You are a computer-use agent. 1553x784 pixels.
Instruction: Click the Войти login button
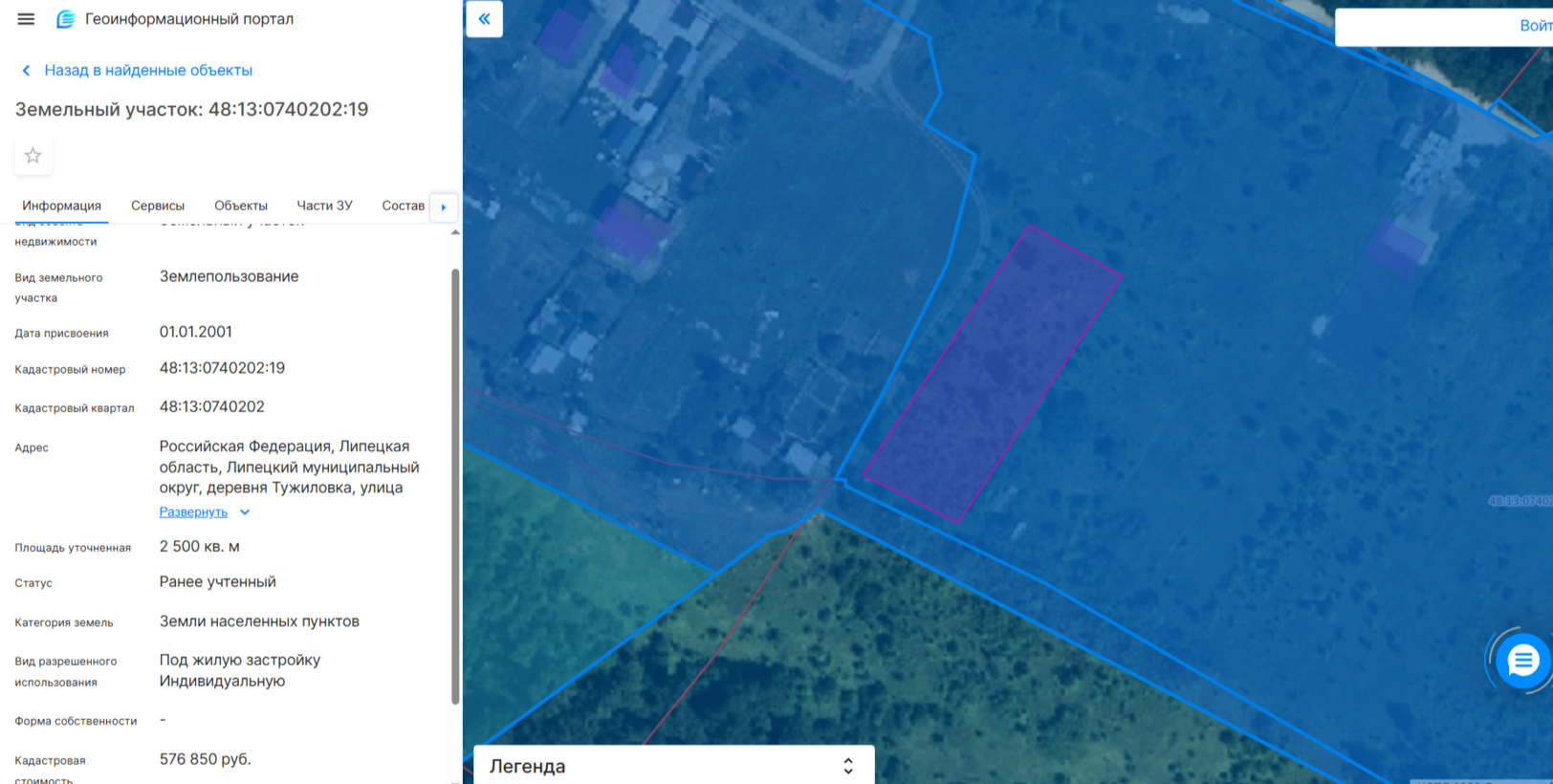pos(1535,26)
